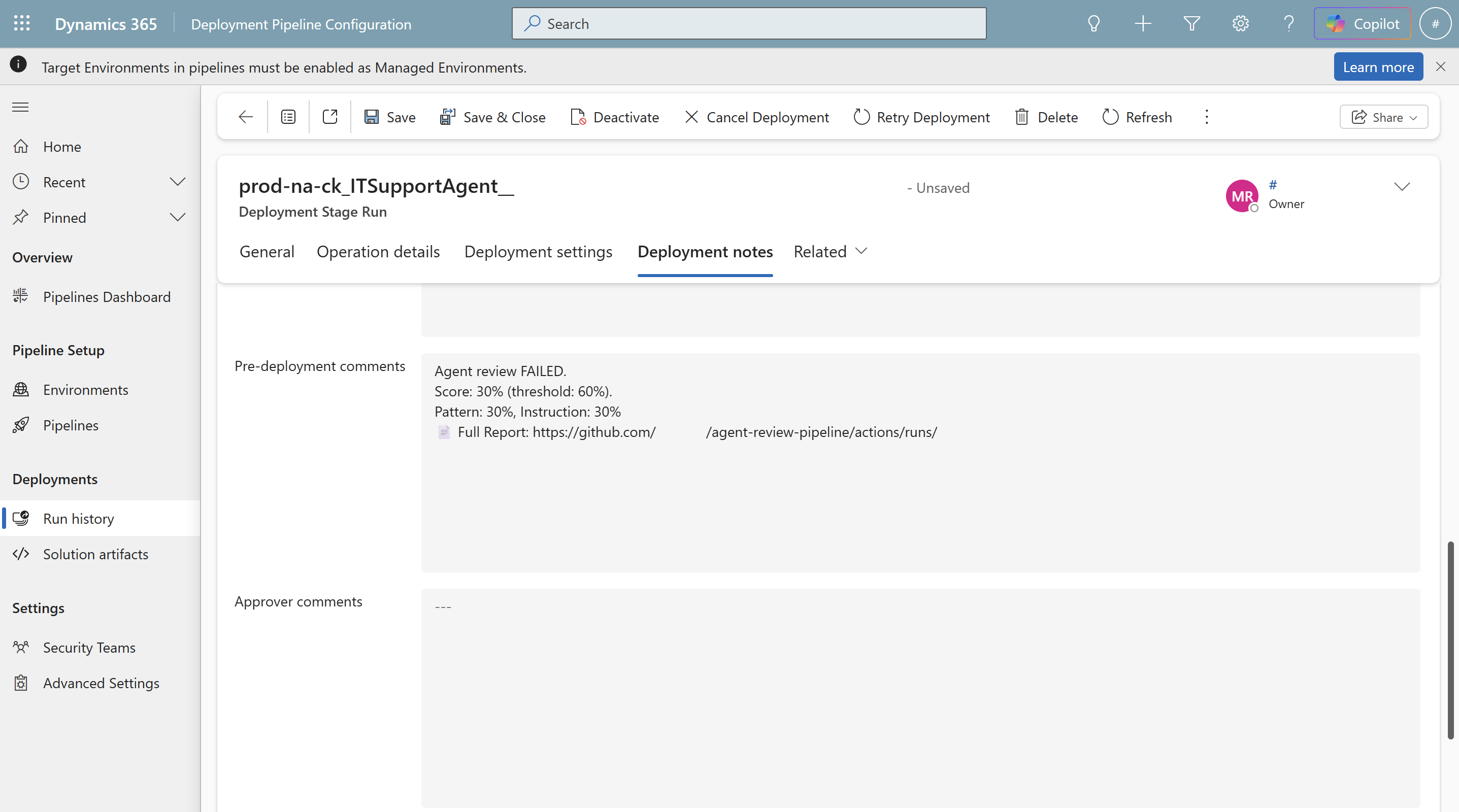Click Retry Deployment

(x=921, y=117)
